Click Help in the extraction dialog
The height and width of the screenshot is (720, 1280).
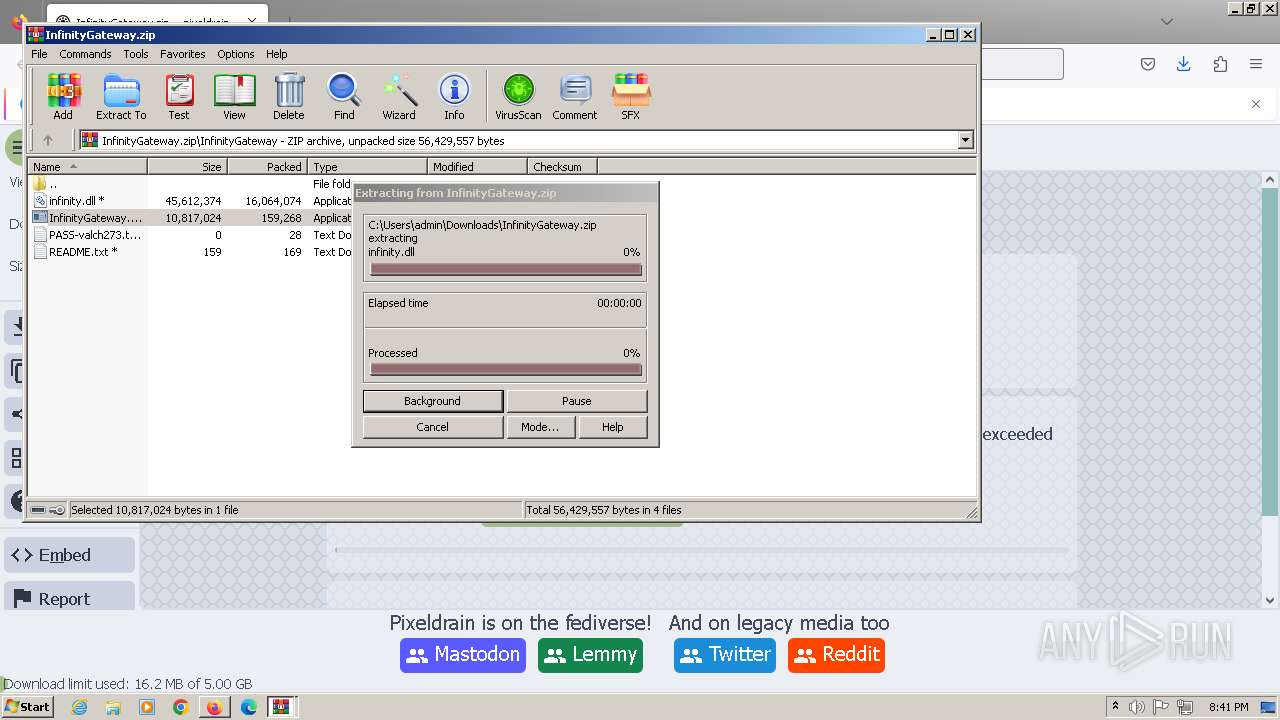click(613, 427)
